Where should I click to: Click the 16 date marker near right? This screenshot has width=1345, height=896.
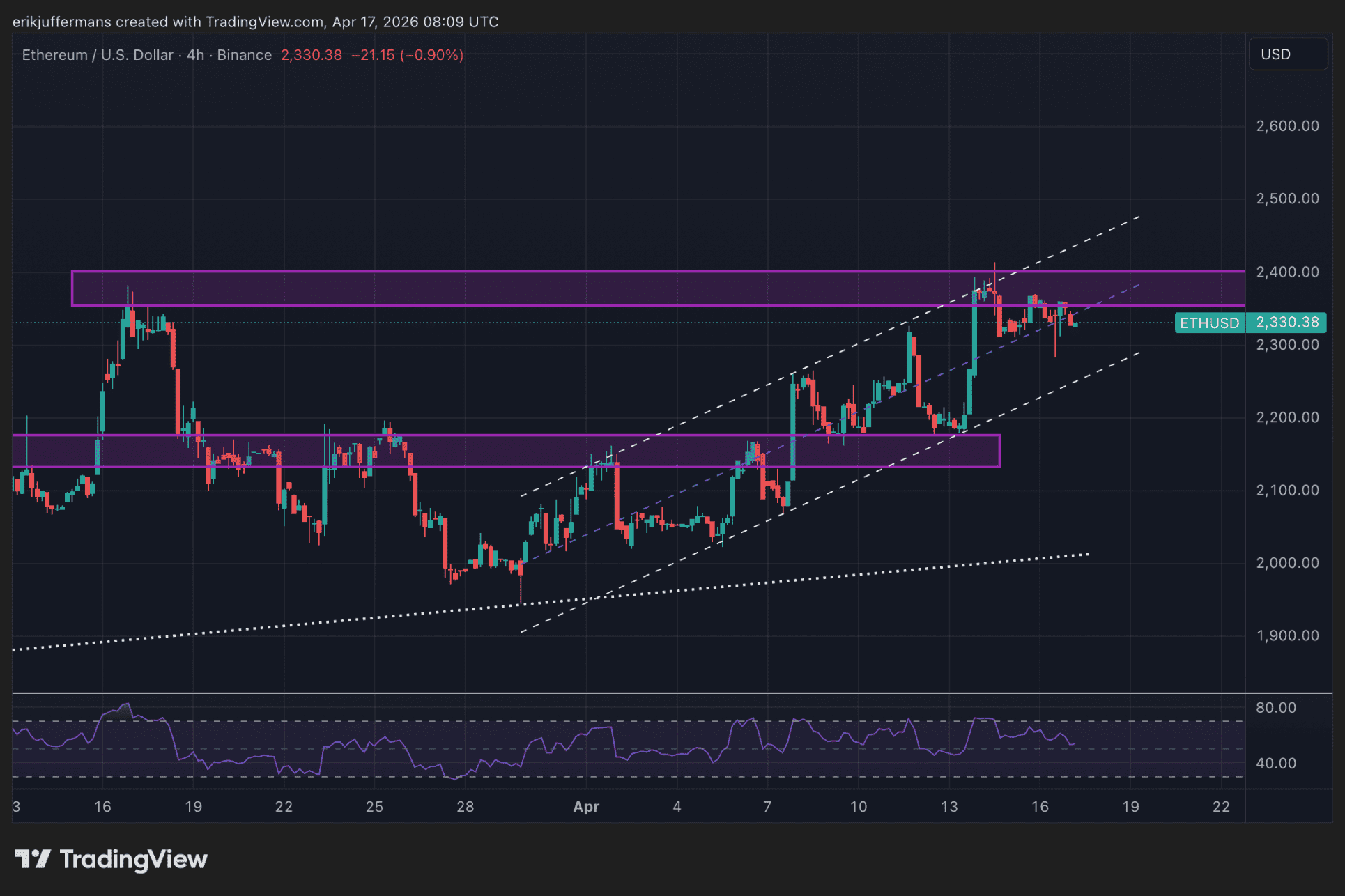tap(1039, 807)
